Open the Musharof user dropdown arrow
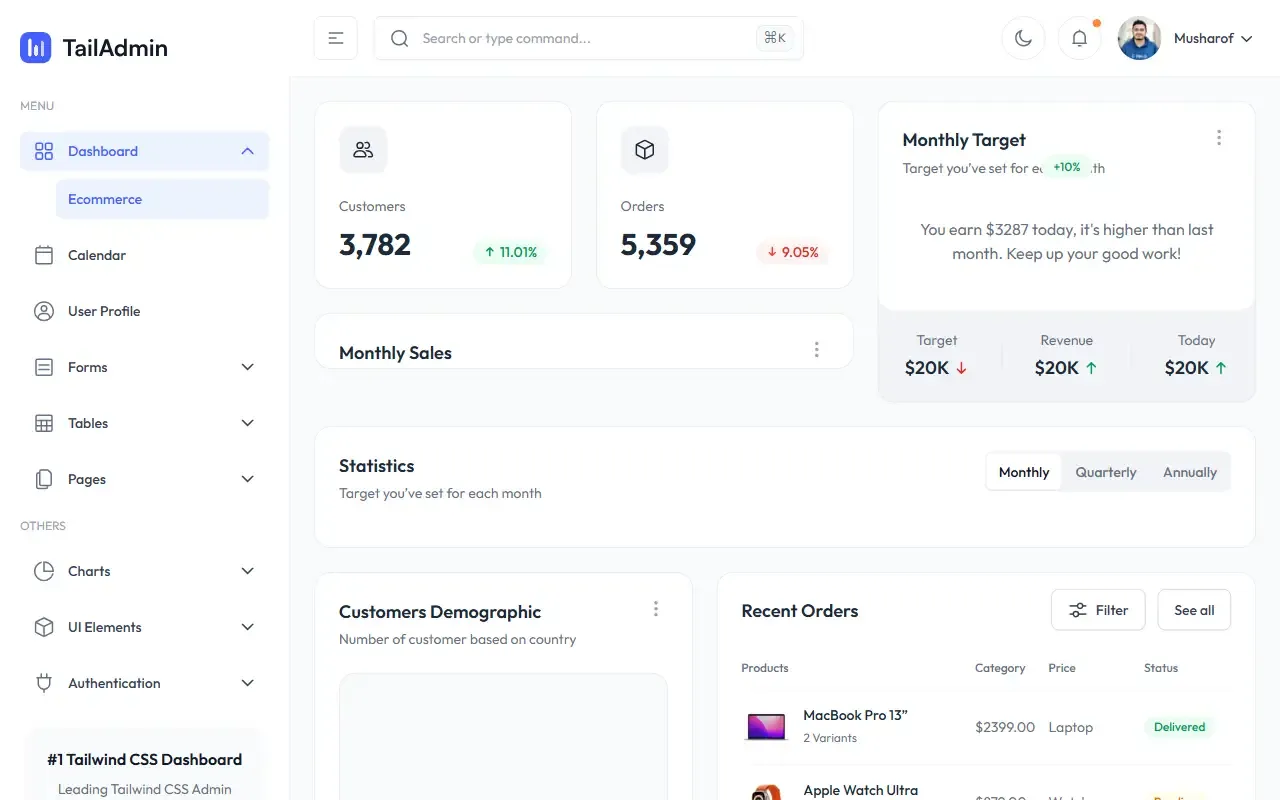Image resolution: width=1280 pixels, height=800 pixels. pos(1246,39)
